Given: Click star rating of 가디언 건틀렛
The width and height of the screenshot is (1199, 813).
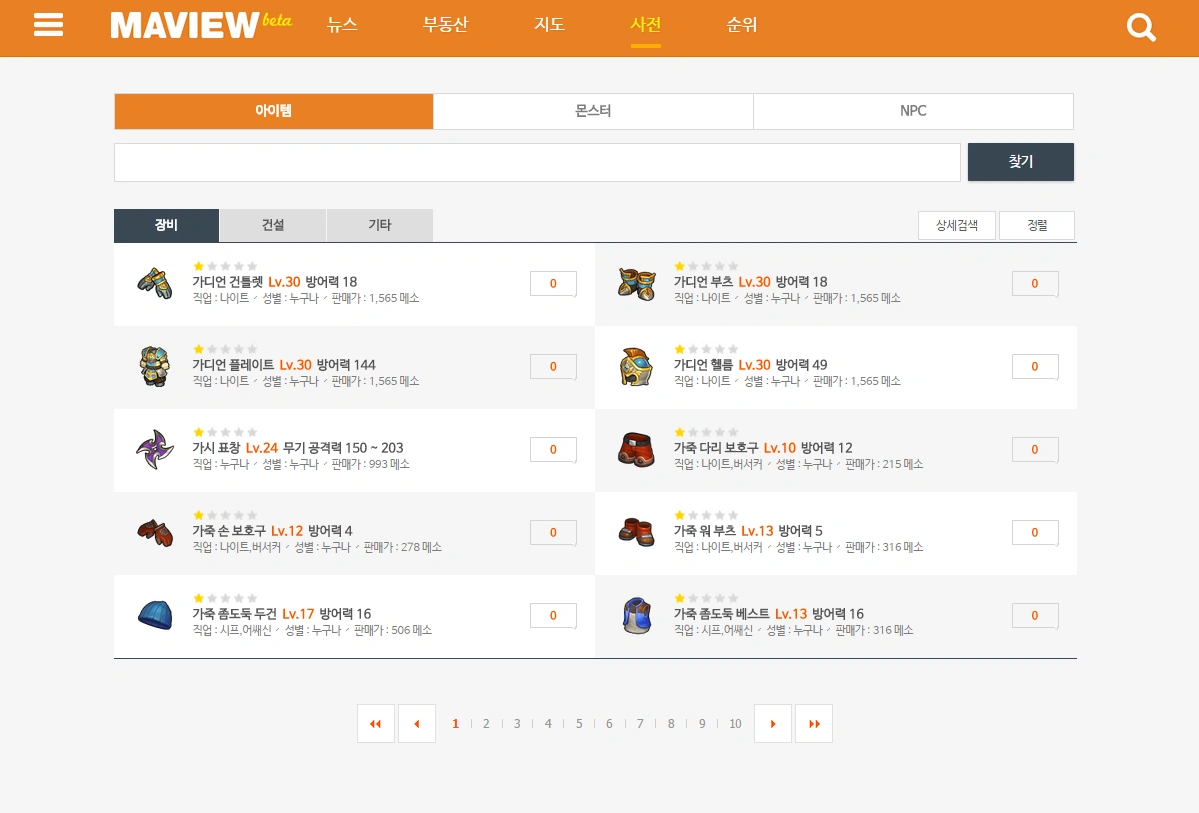Looking at the screenshot, I should pyautogui.click(x=226, y=266).
